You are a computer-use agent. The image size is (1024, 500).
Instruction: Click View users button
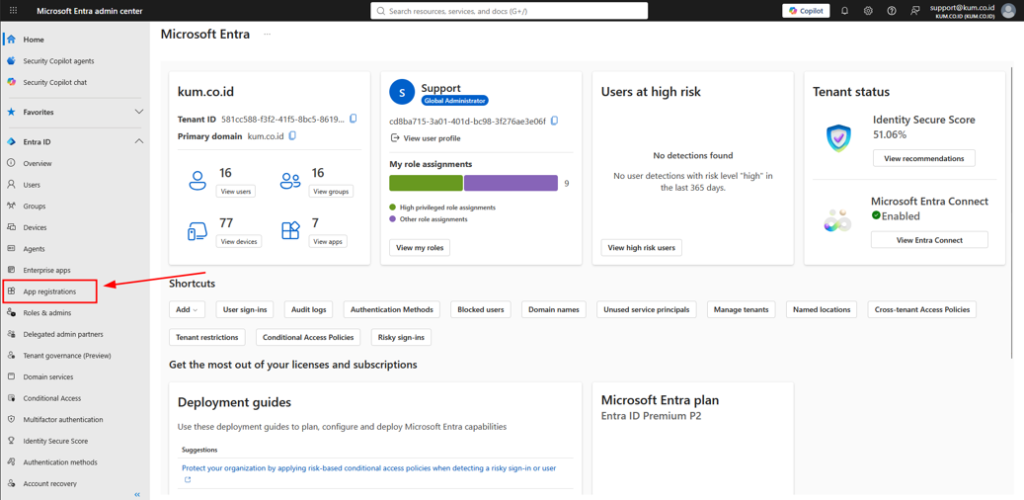(236, 191)
